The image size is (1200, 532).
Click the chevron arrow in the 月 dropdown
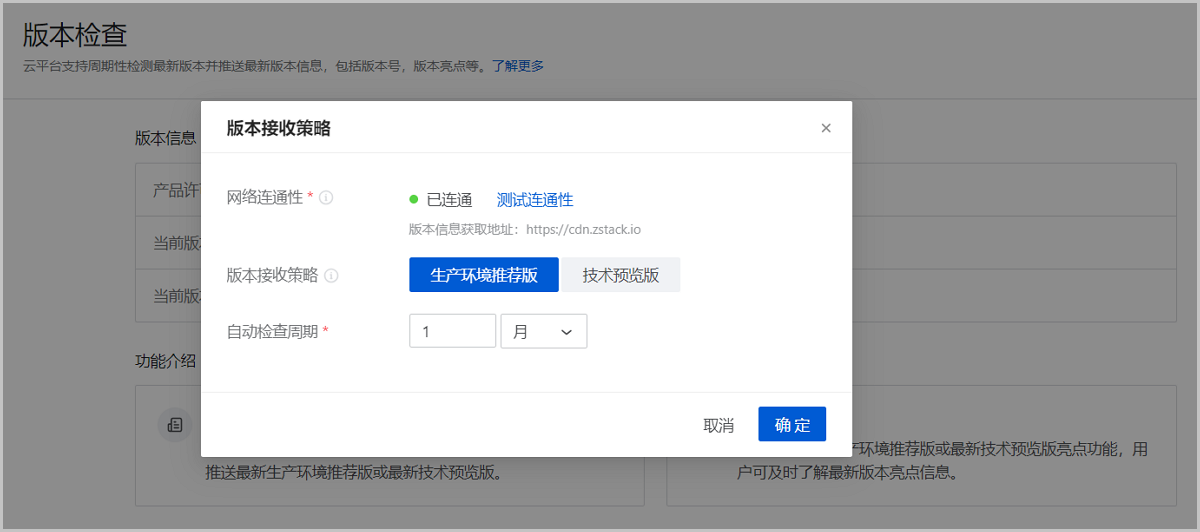point(567,333)
